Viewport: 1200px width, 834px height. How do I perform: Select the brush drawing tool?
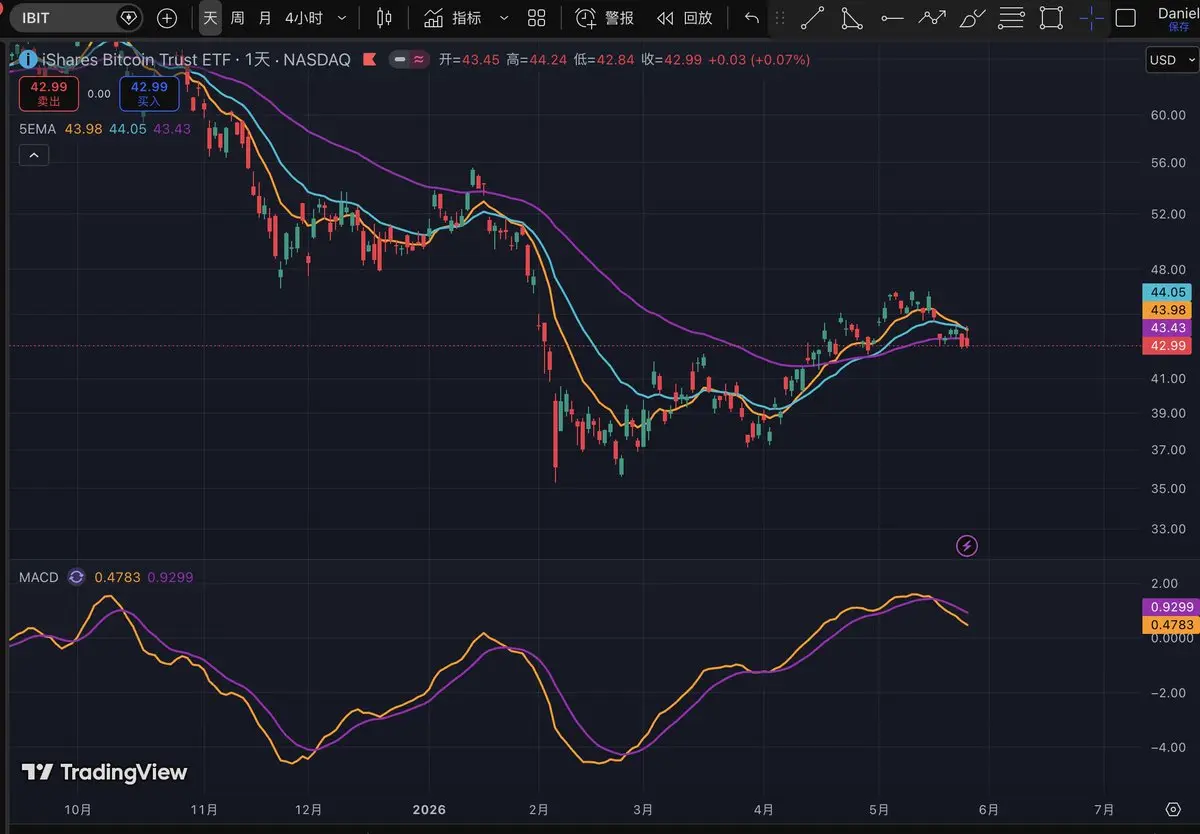(972, 18)
